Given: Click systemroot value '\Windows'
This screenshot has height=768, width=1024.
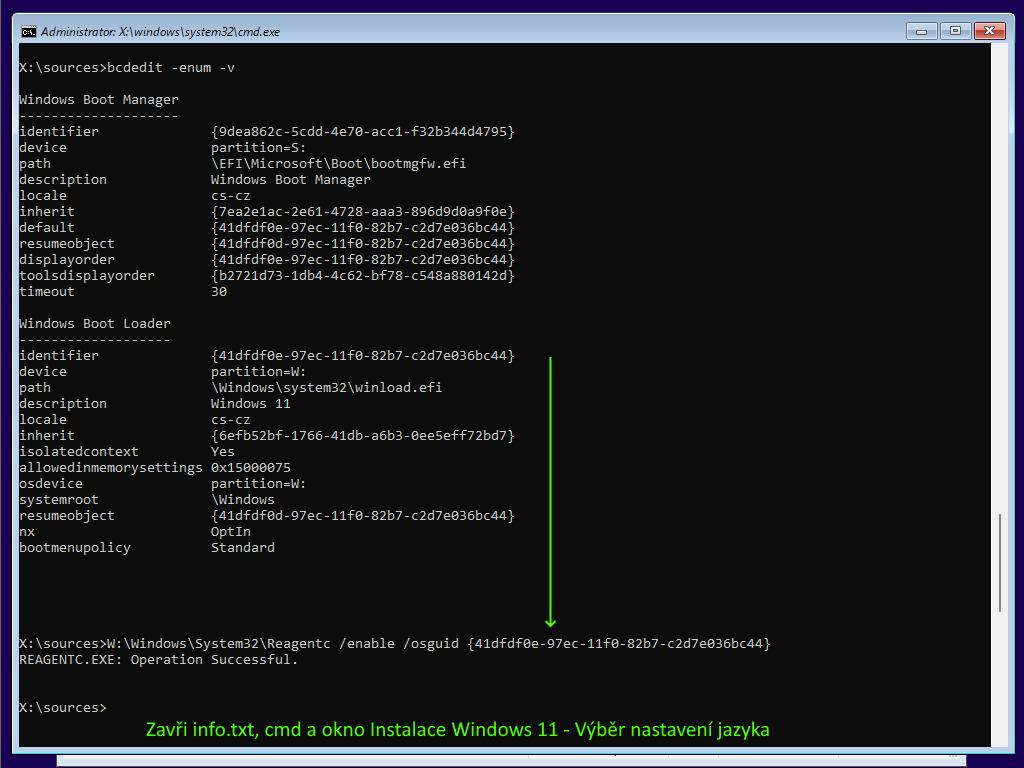Looking at the screenshot, I should coord(243,500).
